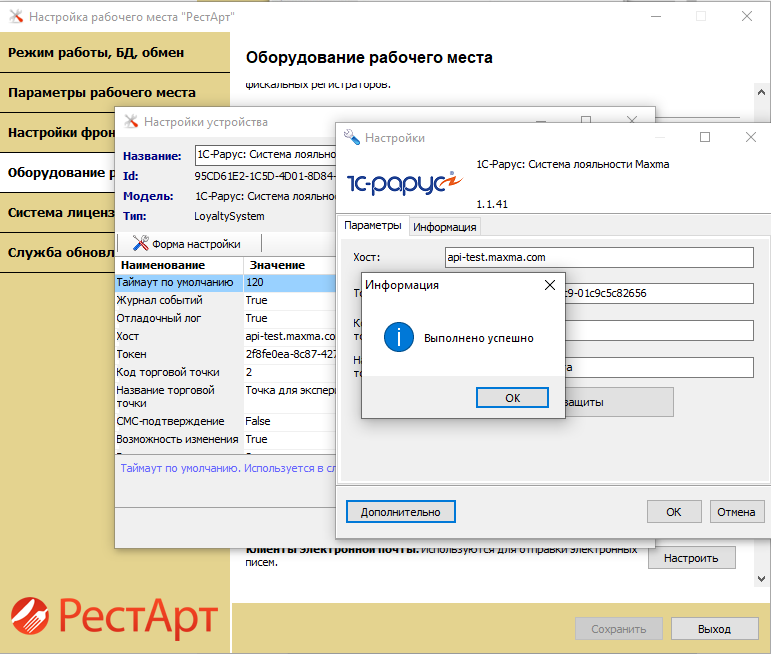Maximize the Настройки window

tap(705, 137)
